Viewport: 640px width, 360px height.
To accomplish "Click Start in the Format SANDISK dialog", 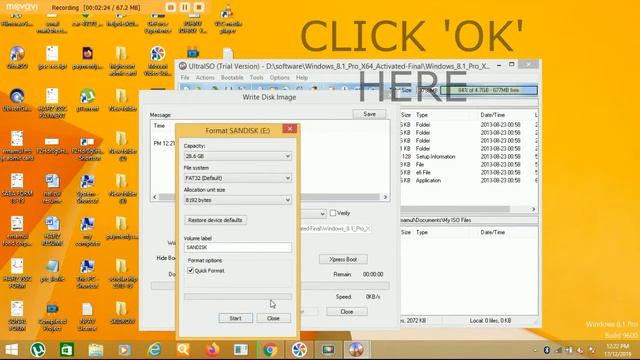I will pos(236,318).
